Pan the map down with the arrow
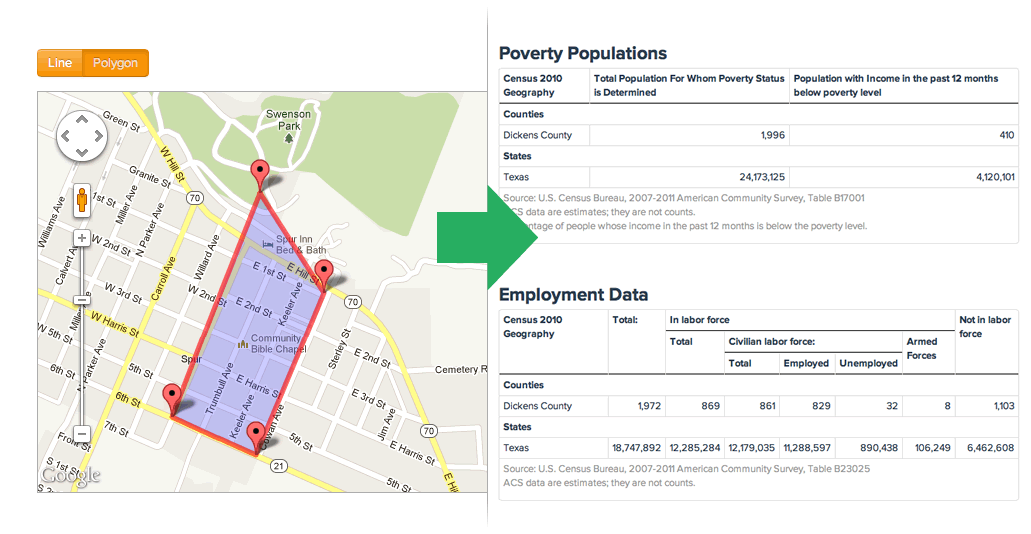 click(82, 153)
